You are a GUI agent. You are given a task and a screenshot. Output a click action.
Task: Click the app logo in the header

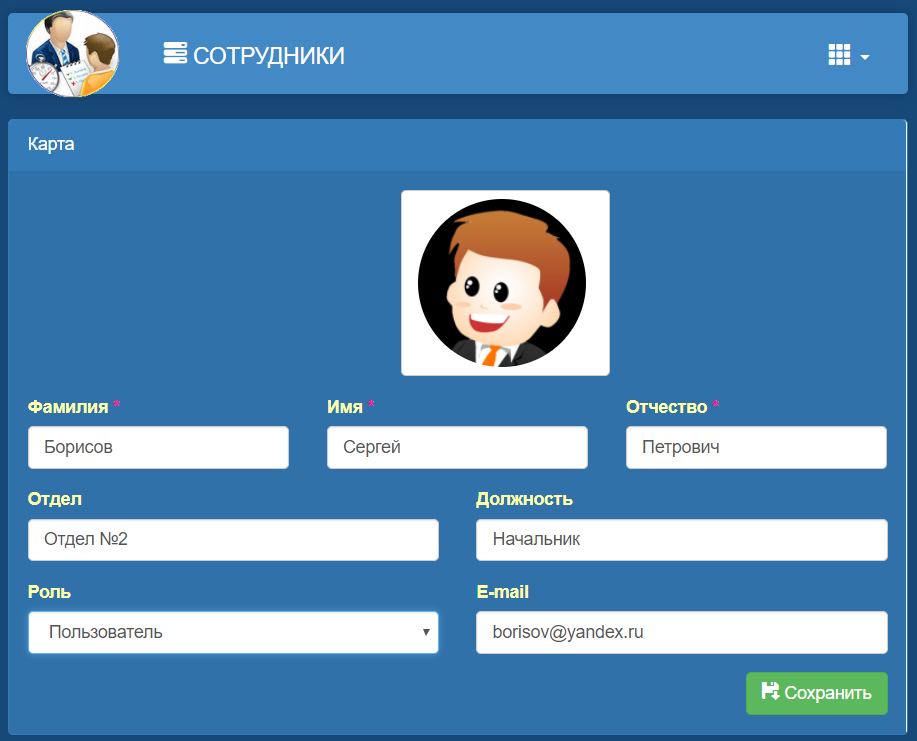(73, 54)
